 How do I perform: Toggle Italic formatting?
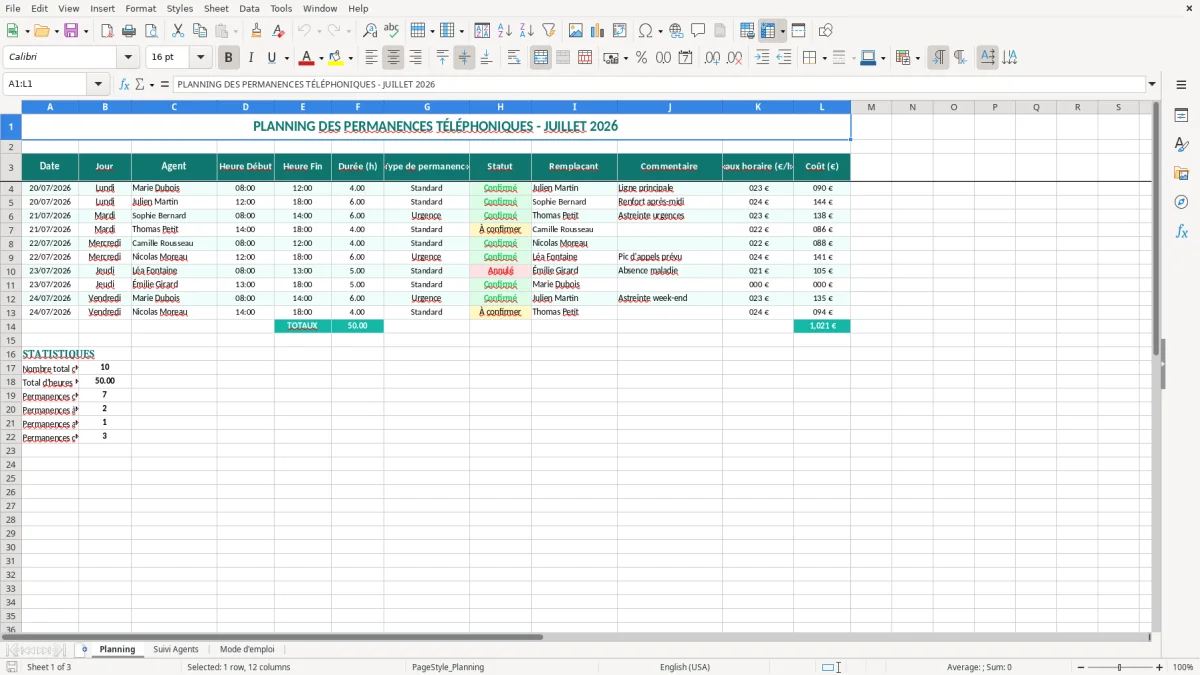251,58
